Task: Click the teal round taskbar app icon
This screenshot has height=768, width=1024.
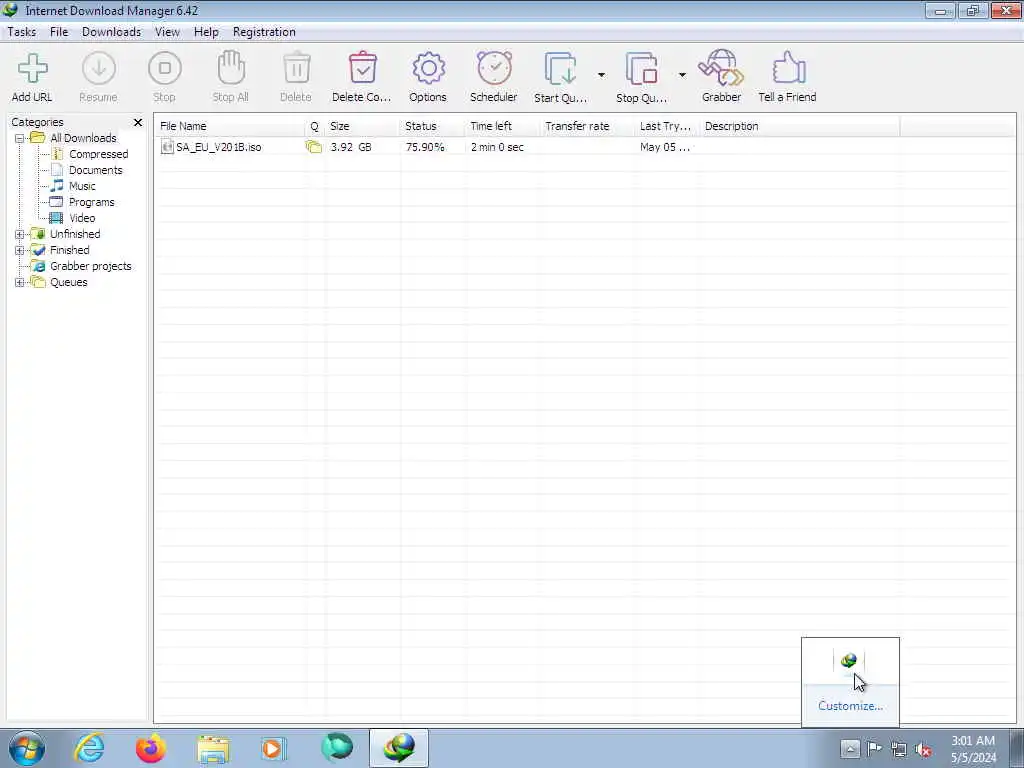Action: point(337,748)
